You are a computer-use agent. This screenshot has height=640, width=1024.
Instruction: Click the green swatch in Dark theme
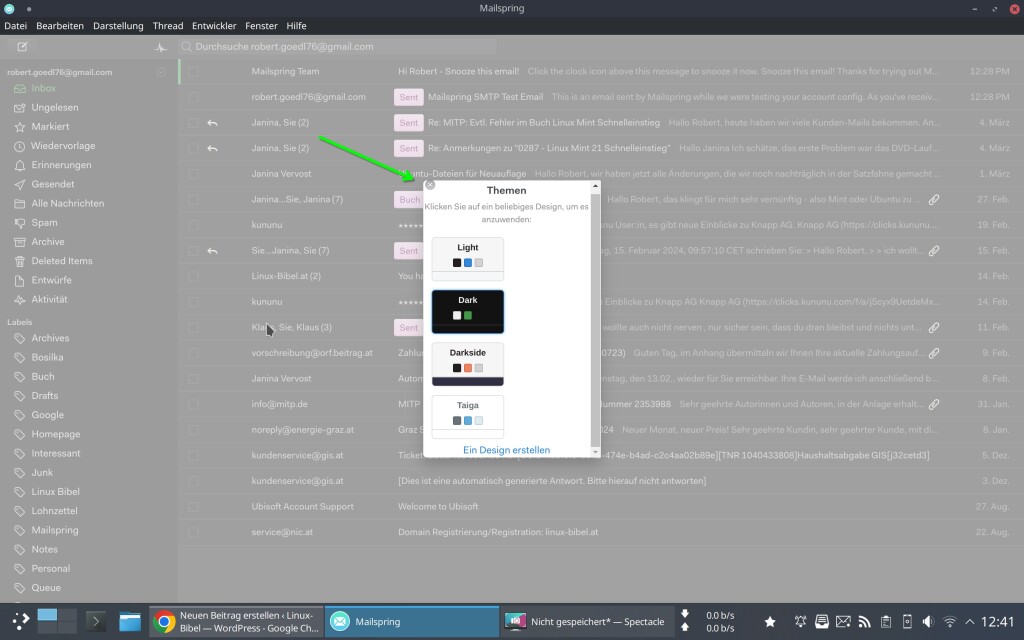[x=468, y=315]
